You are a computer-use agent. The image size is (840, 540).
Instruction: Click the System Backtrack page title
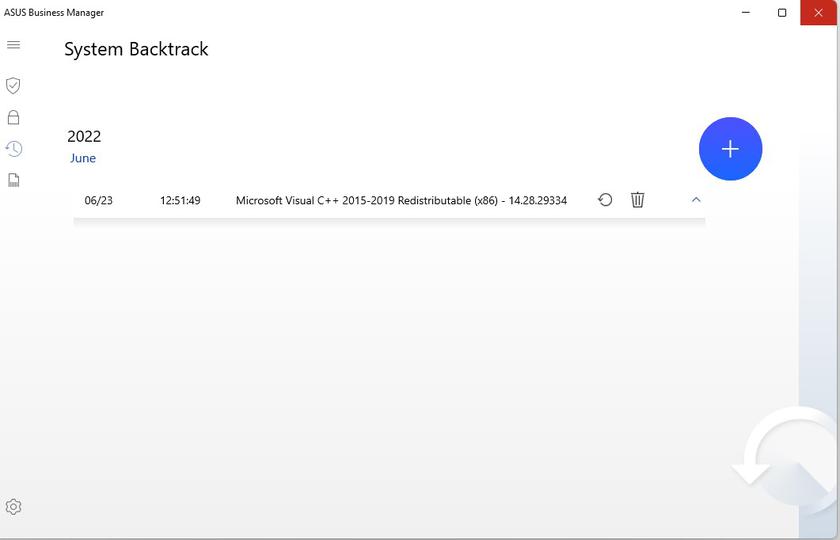click(x=136, y=49)
